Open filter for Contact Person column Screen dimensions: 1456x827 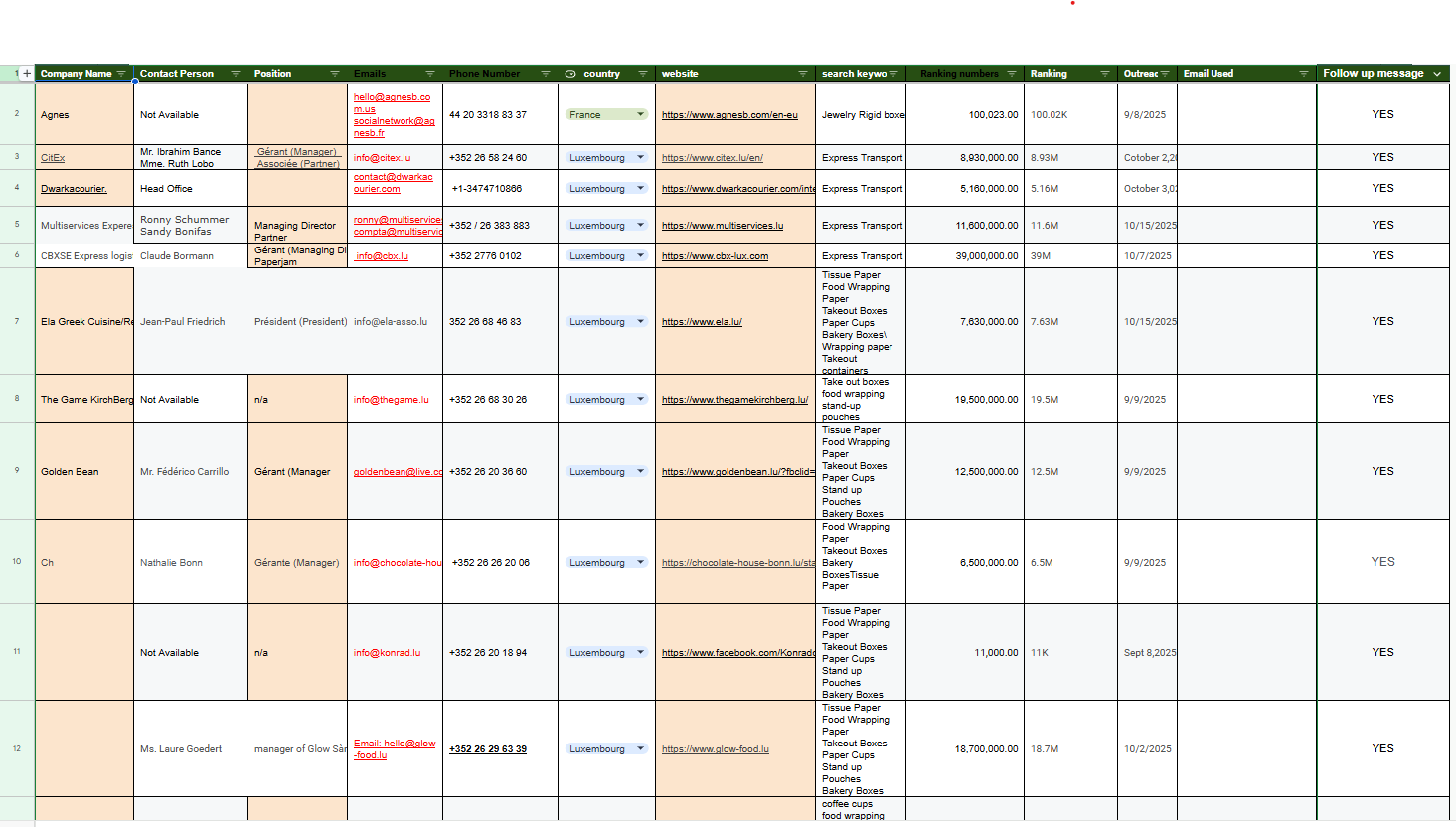pyautogui.click(x=236, y=74)
